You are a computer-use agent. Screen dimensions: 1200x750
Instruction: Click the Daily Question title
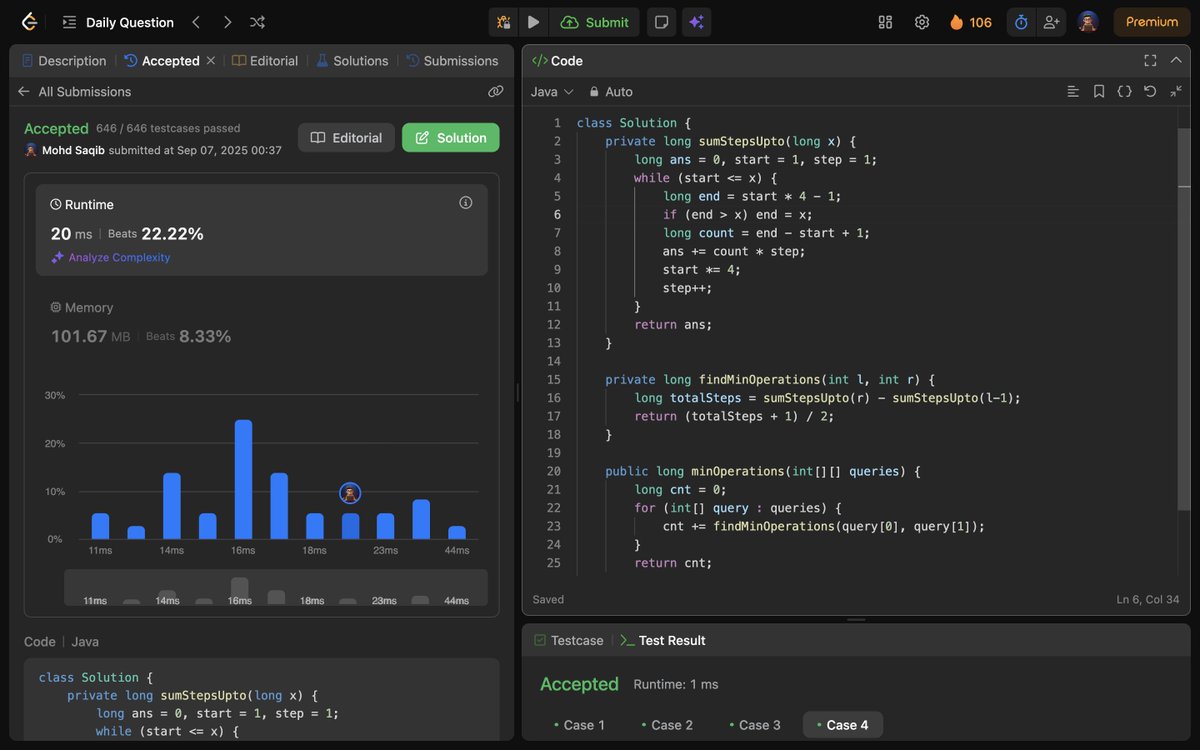130,22
